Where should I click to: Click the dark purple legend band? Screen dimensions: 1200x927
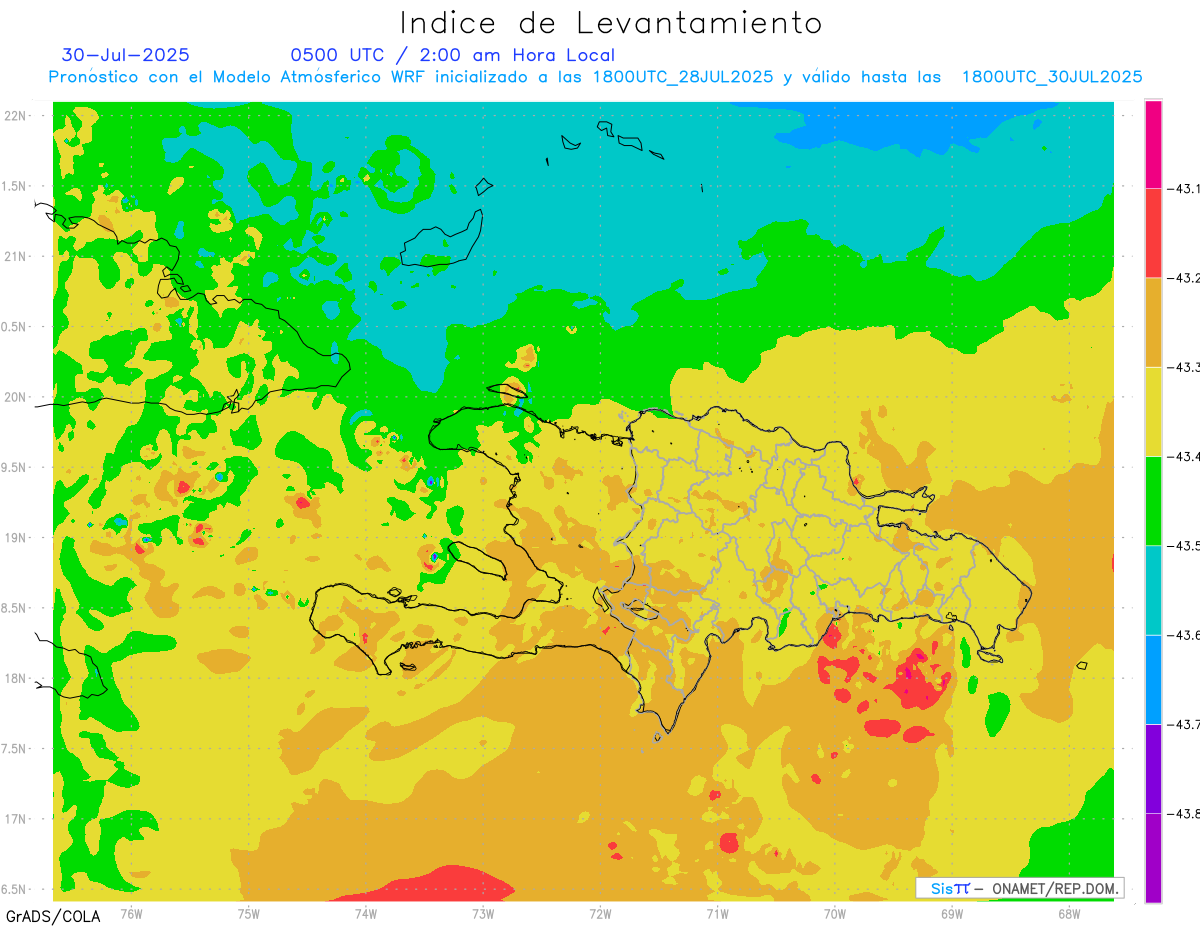(1153, 768)
